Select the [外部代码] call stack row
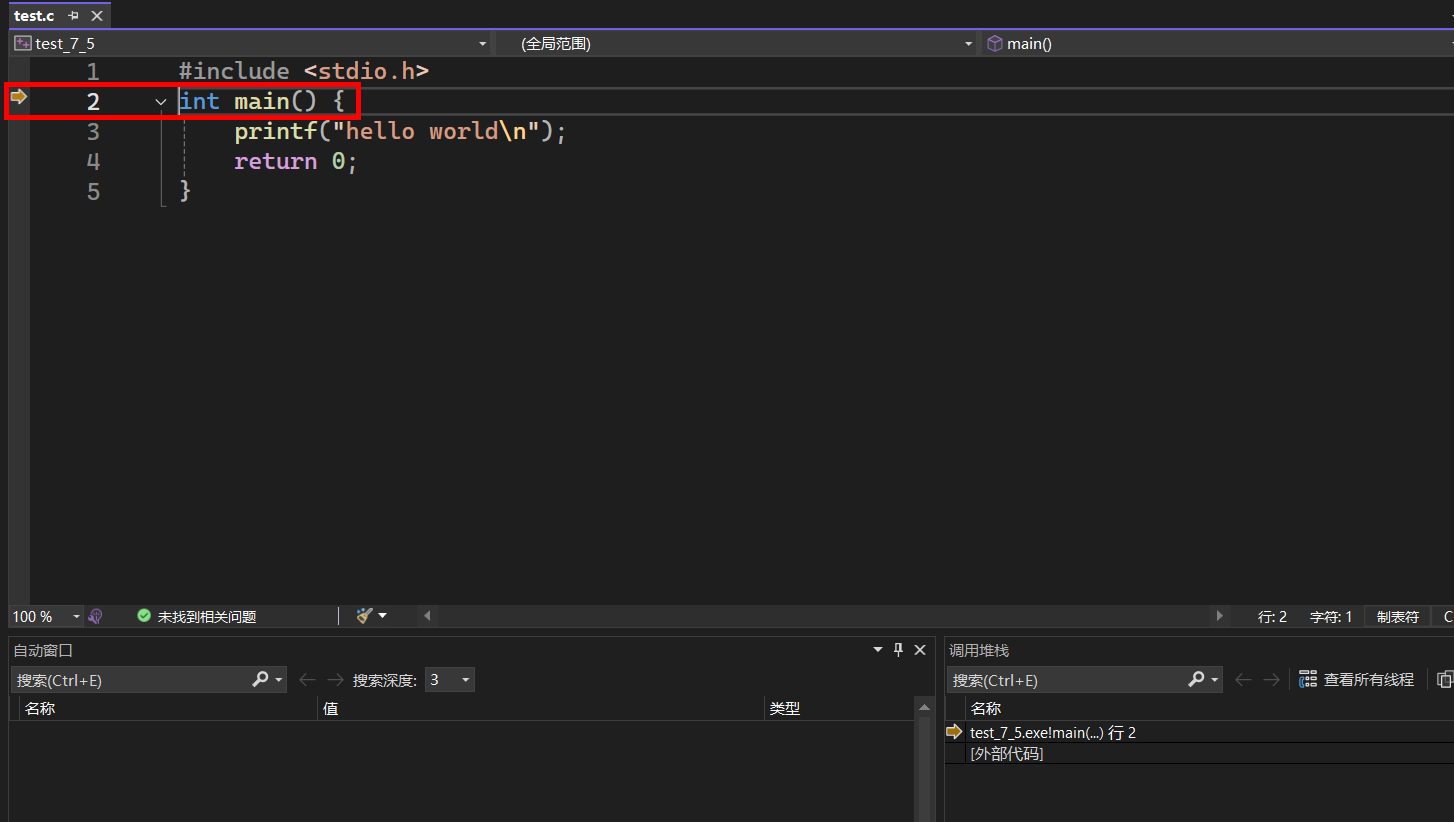1454x822 pixels. point(1007,754)
